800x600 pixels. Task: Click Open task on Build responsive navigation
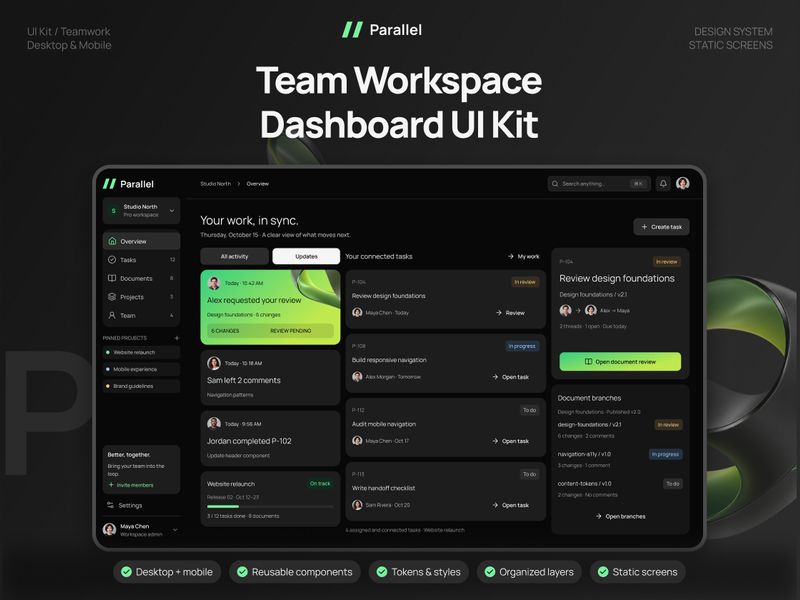(510, 377)
